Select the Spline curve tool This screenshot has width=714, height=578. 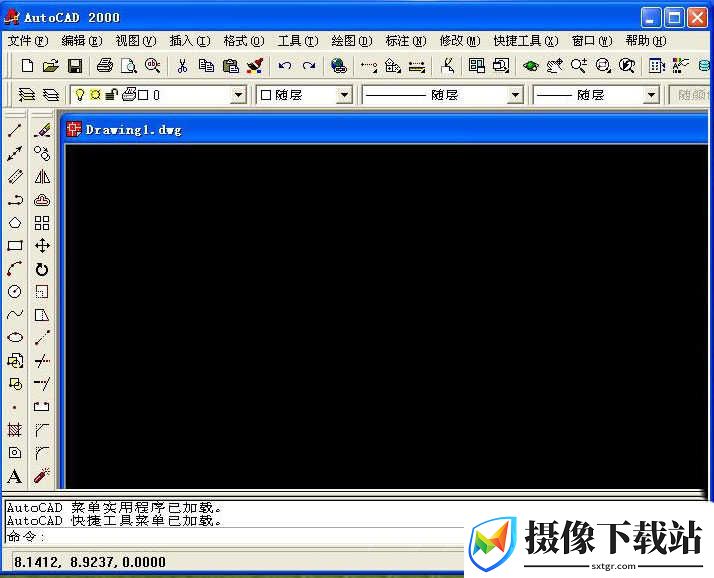pyautogui.click(x=15, y=314)
